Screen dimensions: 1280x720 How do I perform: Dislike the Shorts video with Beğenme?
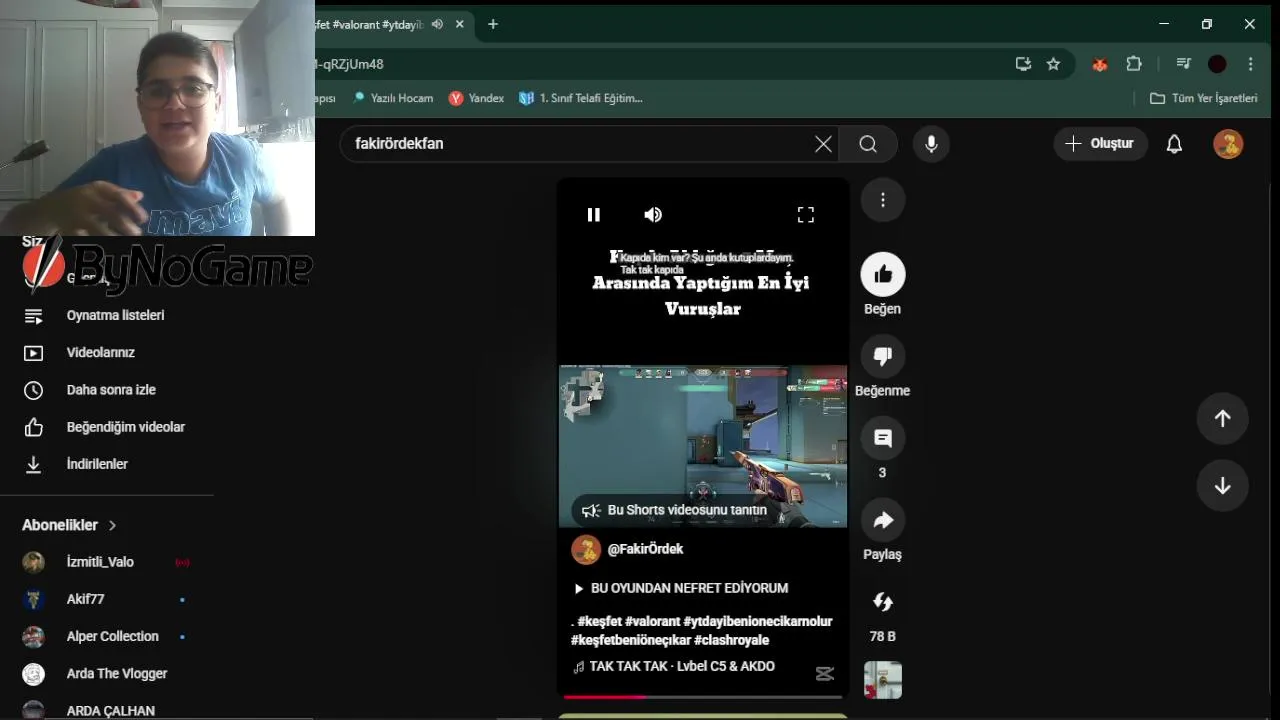(x=883, y=356)
